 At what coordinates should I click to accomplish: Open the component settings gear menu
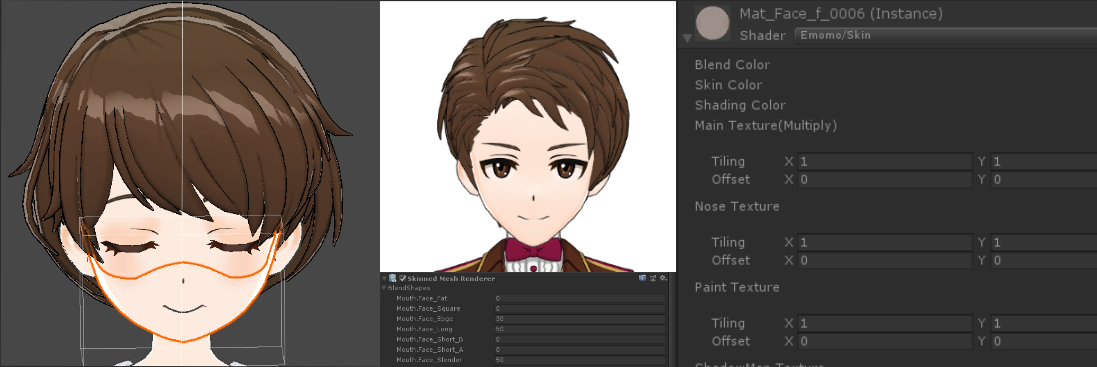pyautogui.click(x=663, y=278)
